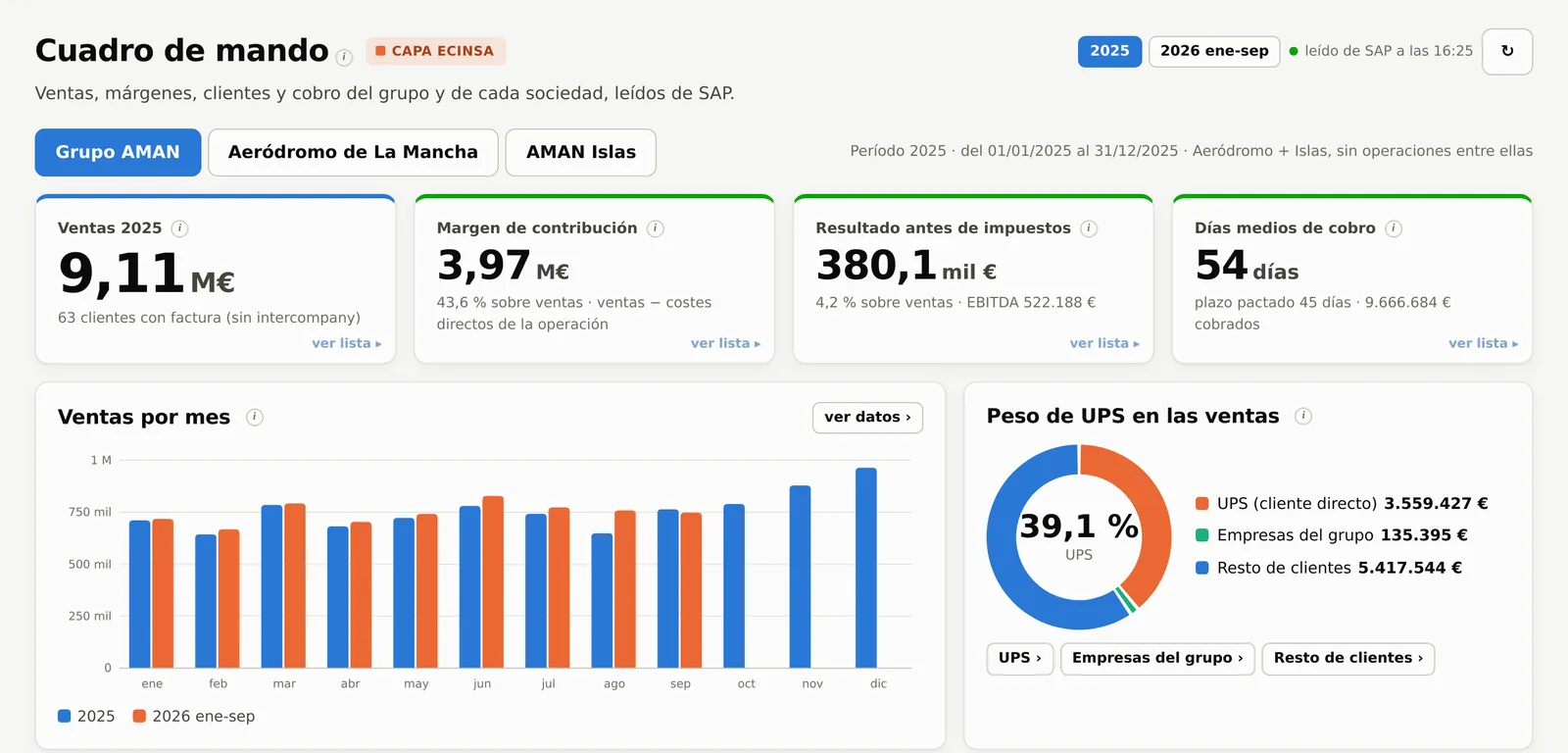This screenshot has width=1568, height=753.
Task: Open the info icon next to Ventas 2025
Action: tap(179, 228)
